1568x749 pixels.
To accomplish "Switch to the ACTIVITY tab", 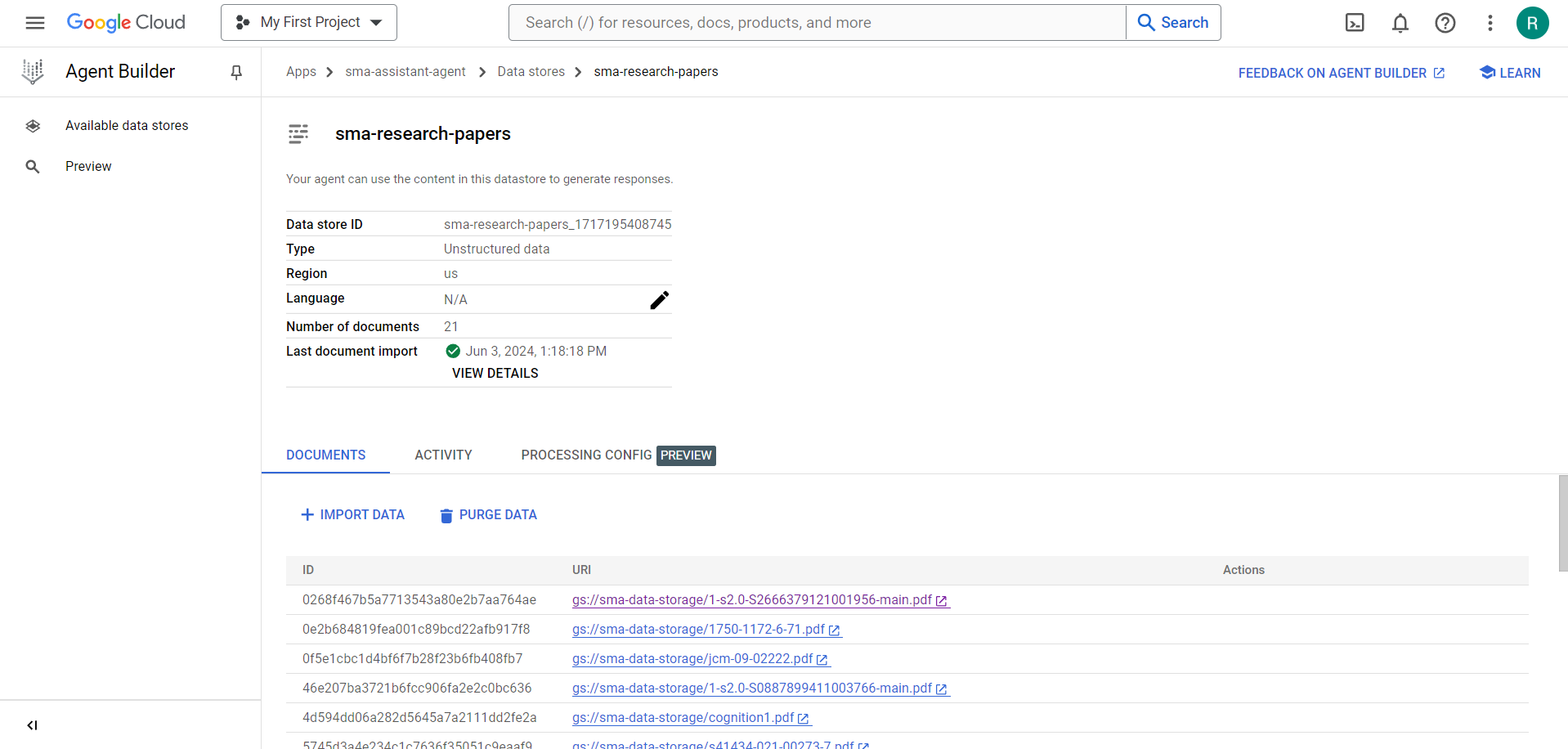I will 443,455.
